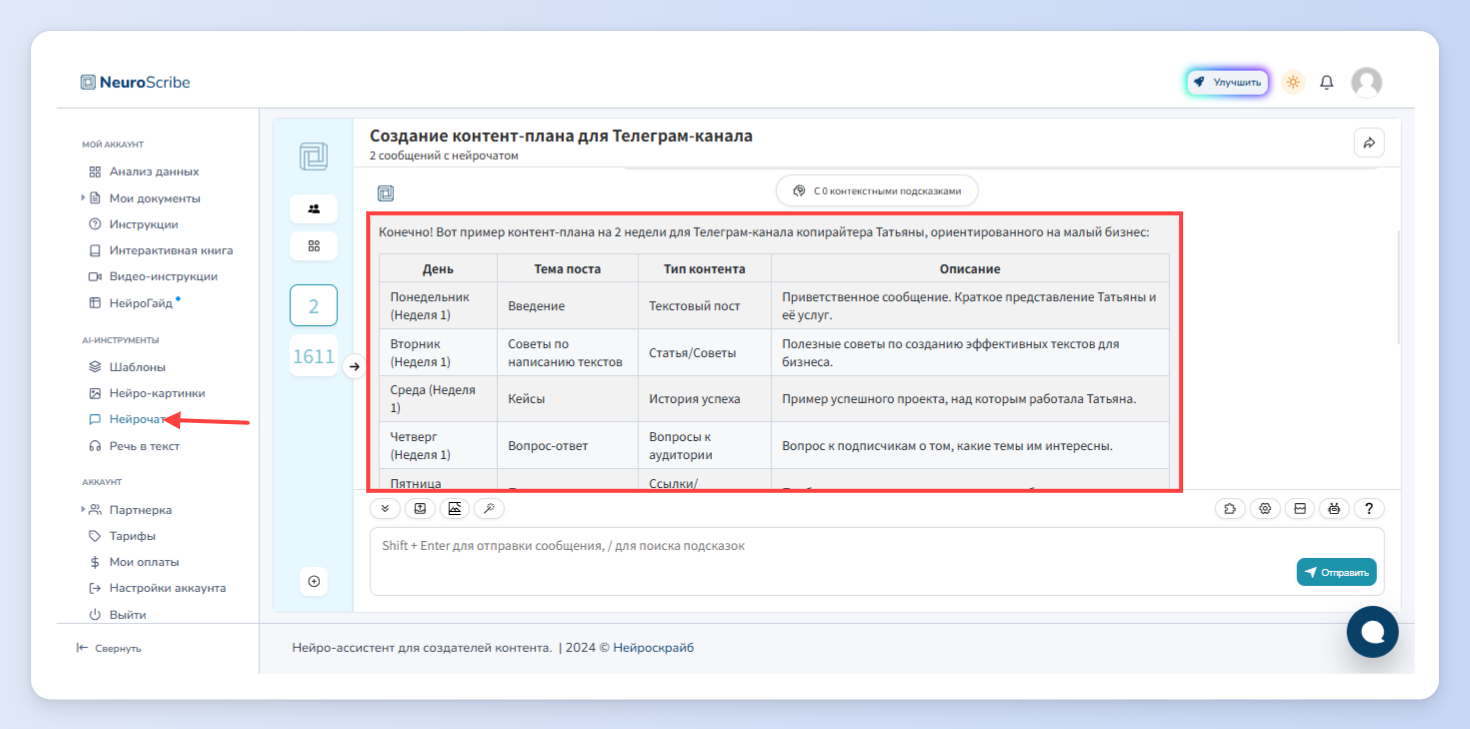Click the Нейроскрайб footer link
The height and width of the screenshot is (729, 1470).
click(x=653, y=647)
